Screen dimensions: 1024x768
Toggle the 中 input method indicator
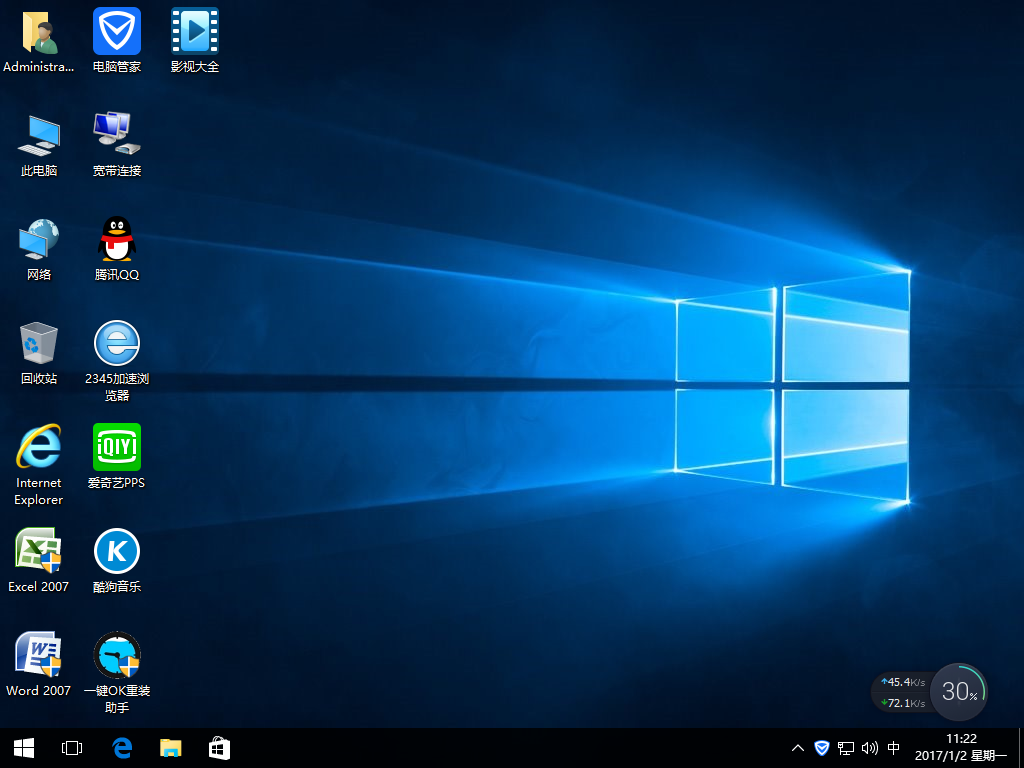click(893, 748)
